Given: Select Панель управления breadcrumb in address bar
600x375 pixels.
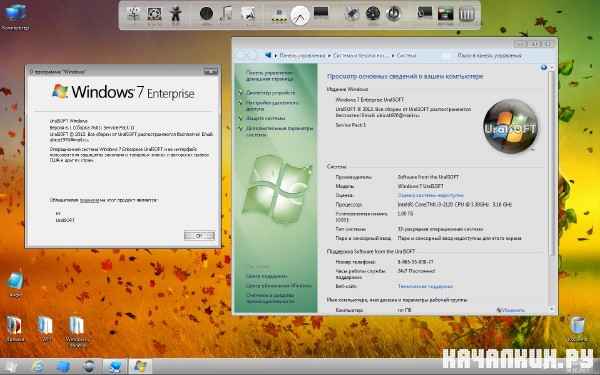Looking at the screenshot, I should coord(302,55).
